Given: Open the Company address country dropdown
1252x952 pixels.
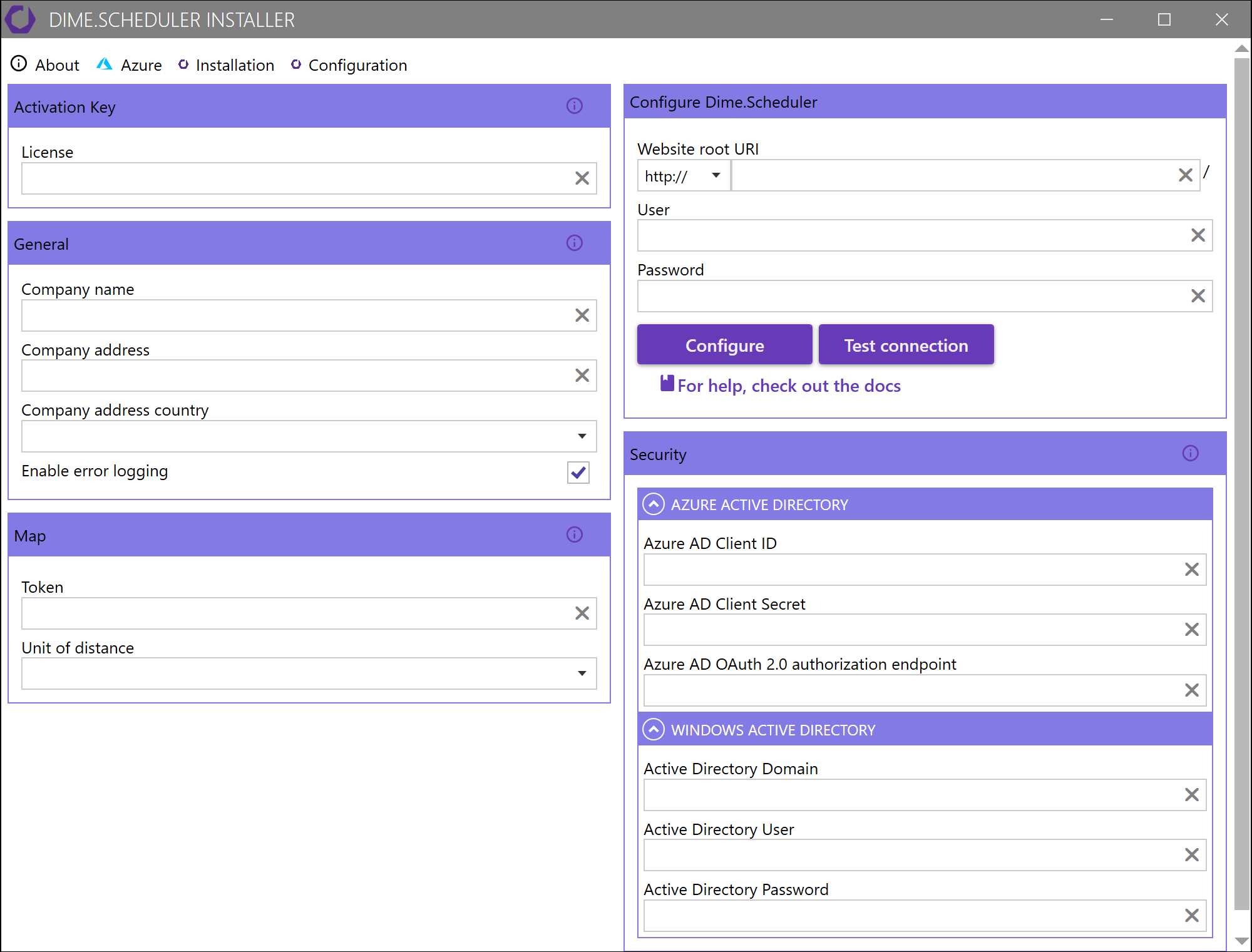Looking at the screenshot, I should pyautogui.click(x=582, y=436).
